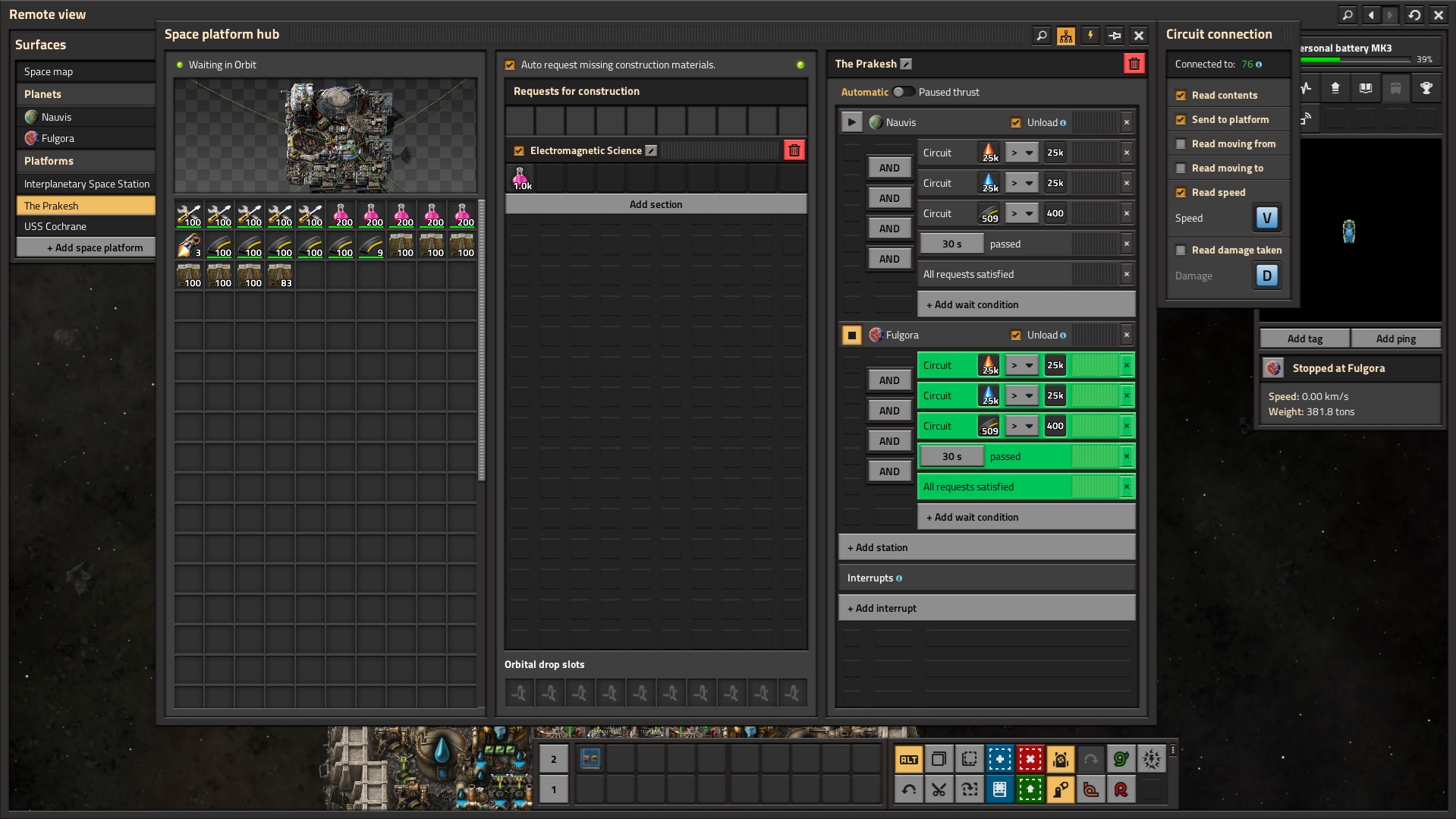
Task: Edit Electromagnetic Science section name
Action: point(651,151)
